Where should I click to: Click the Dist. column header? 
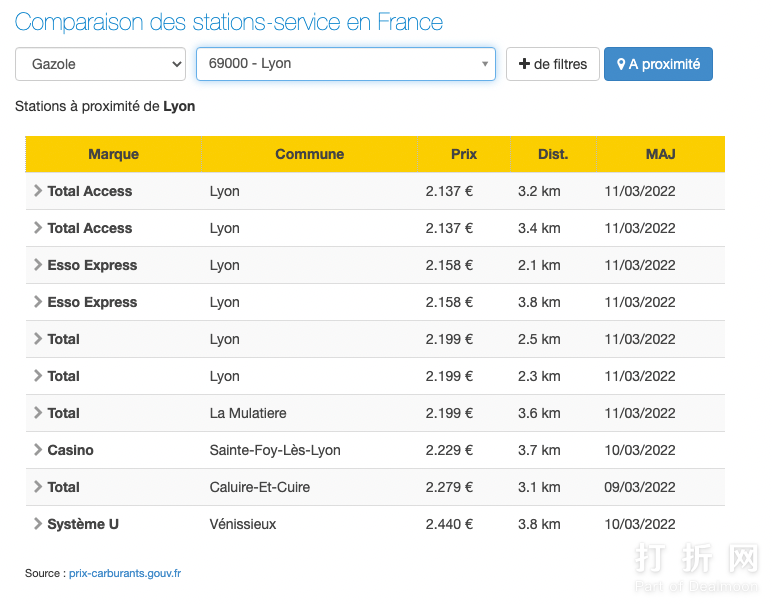click(552, 154)
